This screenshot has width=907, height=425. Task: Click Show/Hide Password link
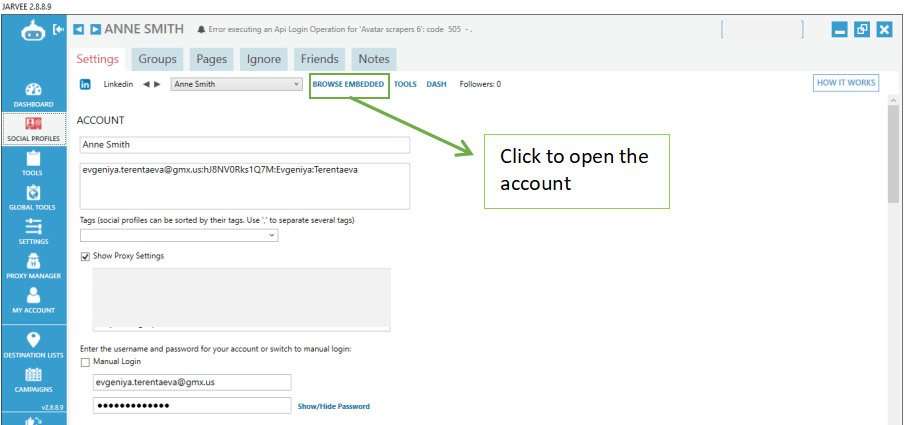334,406
